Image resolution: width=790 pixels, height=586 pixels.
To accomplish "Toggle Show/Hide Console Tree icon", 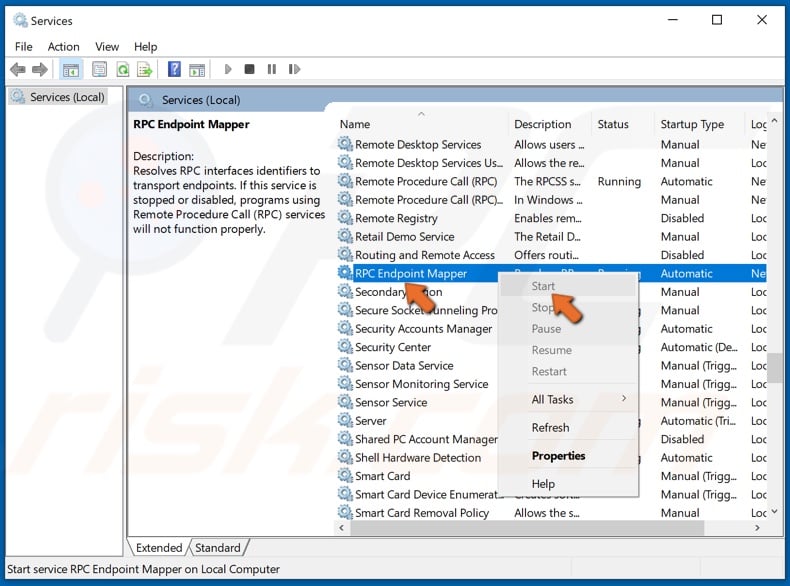I will coord(71,70).
